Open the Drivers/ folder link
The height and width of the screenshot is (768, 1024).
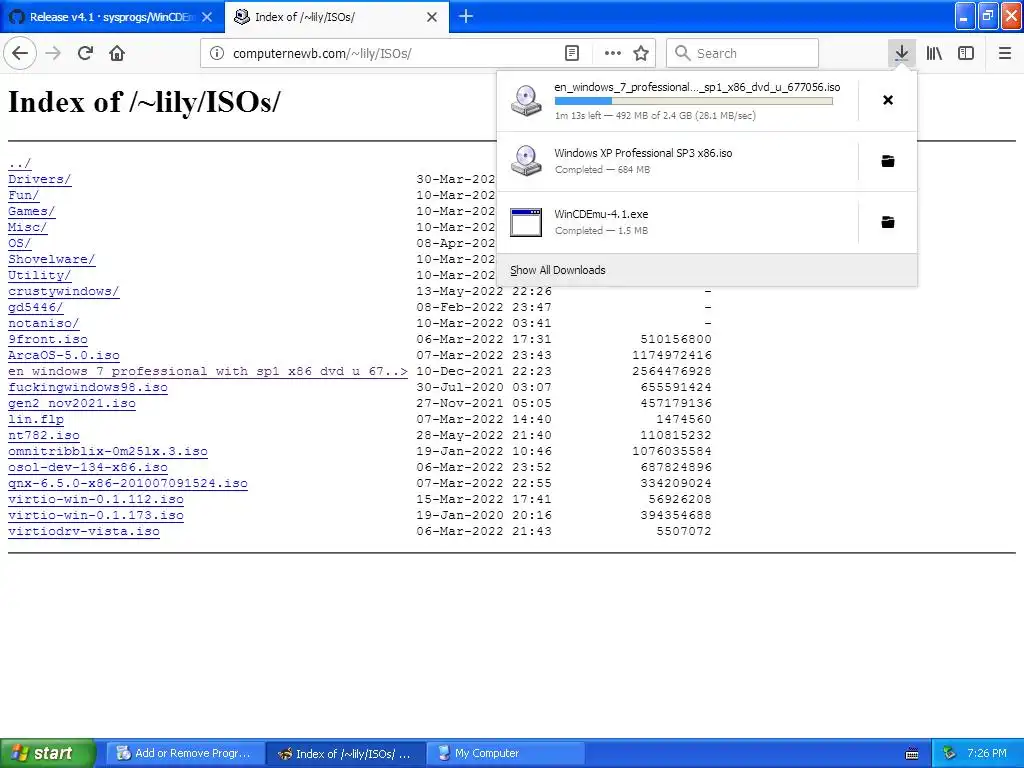pyautogui.click(x=39, y=179)
